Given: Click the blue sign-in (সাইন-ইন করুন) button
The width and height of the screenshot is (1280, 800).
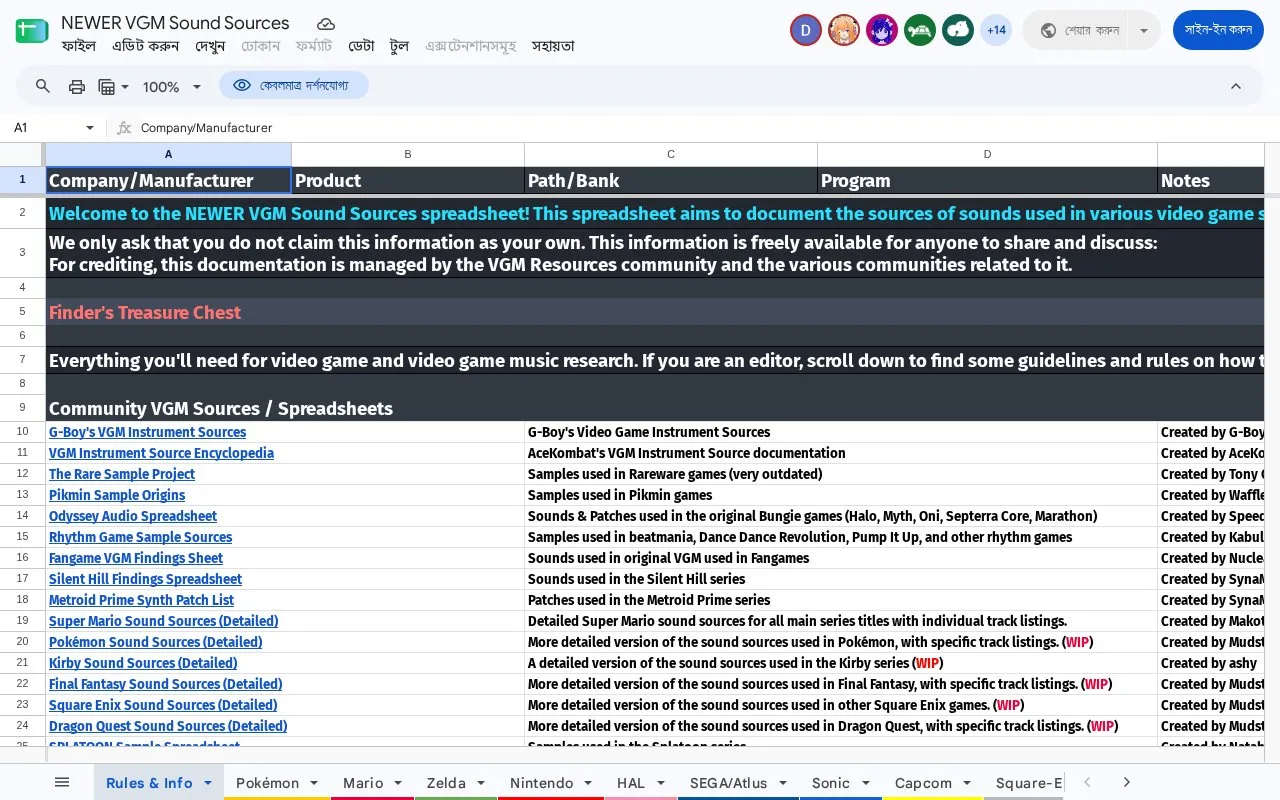Looking at the screenshot, I should pyautogui.click(x=1218, y=30).
